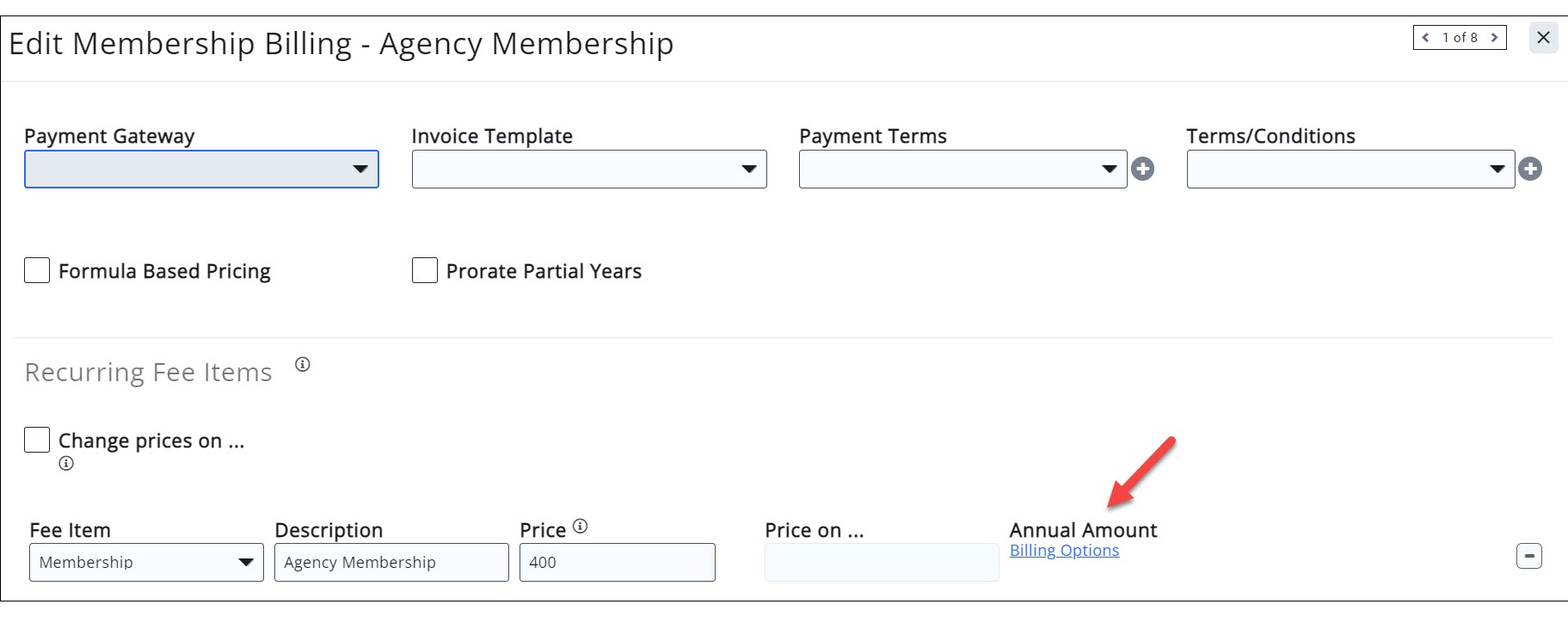Remove the Membership fee item with the minus icon
The image size is (1568, 623).
coord(1531,557)
